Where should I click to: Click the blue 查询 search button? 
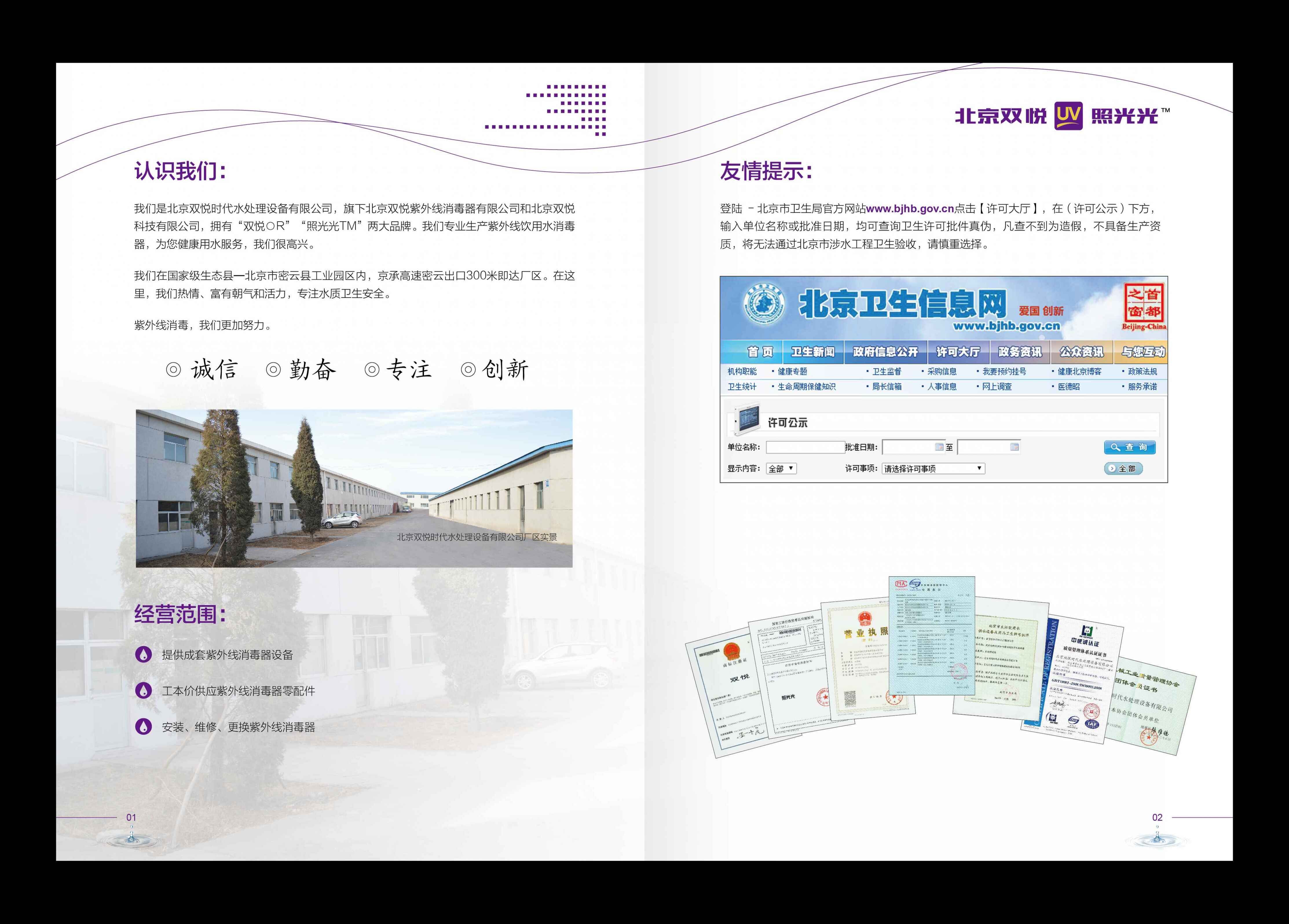pos(1130,447)
